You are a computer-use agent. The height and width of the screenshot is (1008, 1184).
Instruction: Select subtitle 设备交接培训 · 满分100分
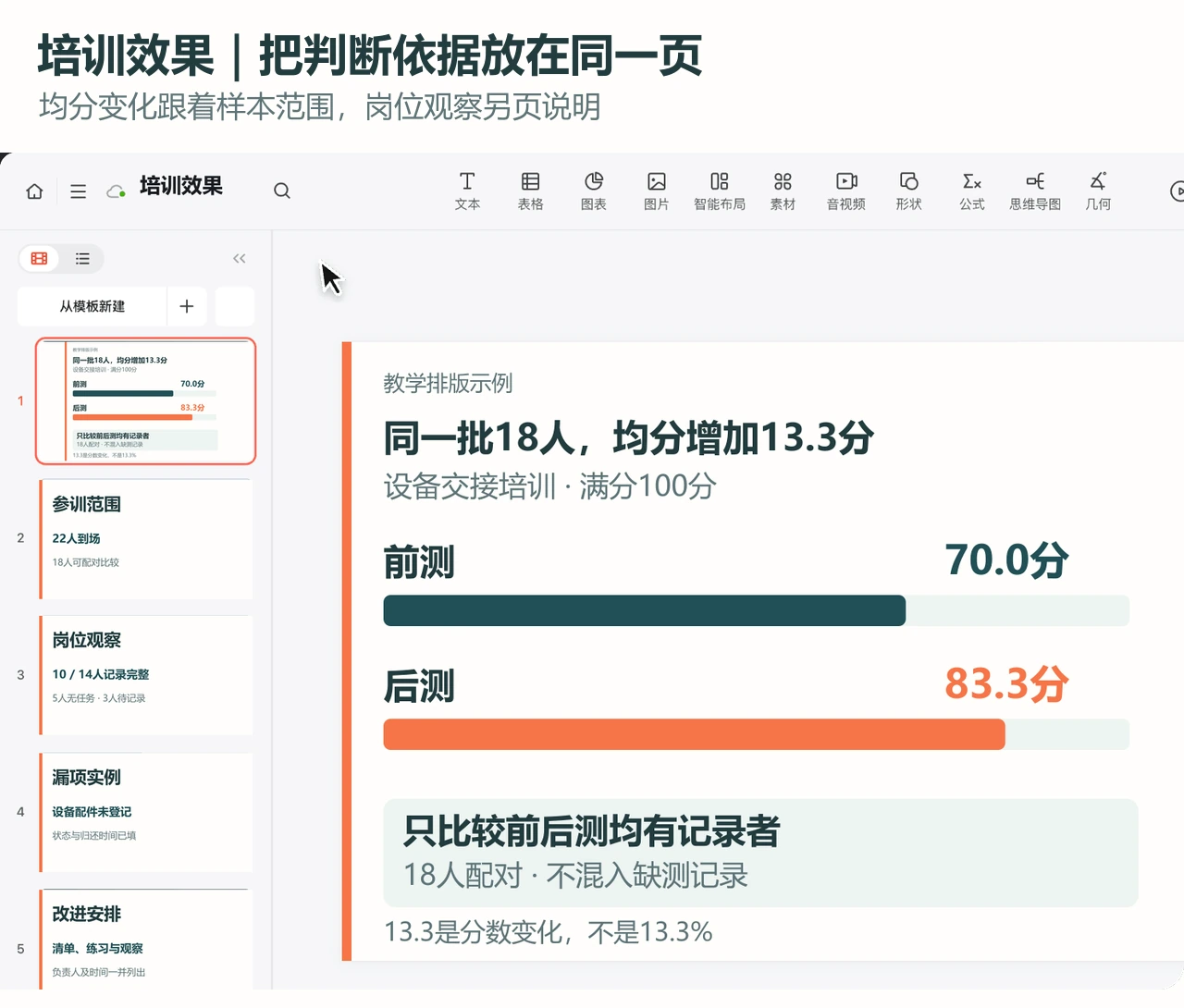pyautogui.click(x=550, y=486)
